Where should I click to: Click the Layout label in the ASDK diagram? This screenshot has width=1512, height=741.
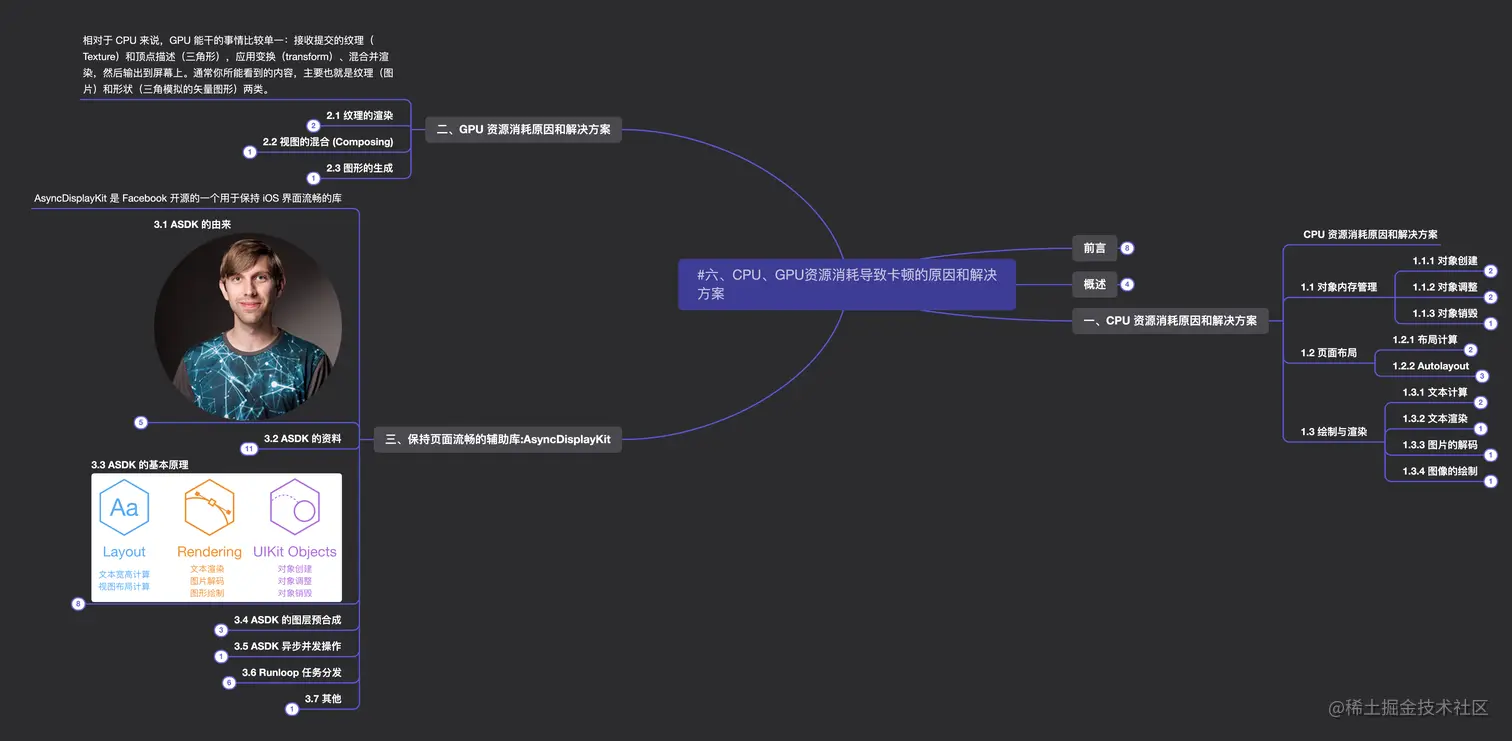[x=124, y=552]
